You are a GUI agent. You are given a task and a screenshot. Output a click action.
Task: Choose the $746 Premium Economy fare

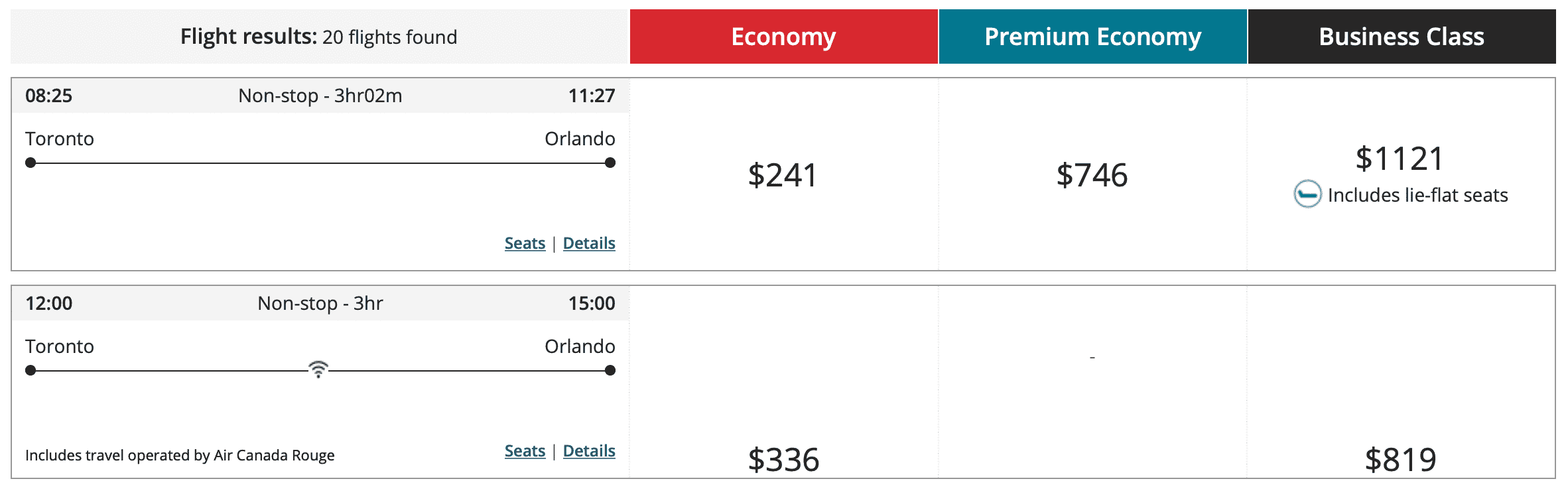[1092, 175]
